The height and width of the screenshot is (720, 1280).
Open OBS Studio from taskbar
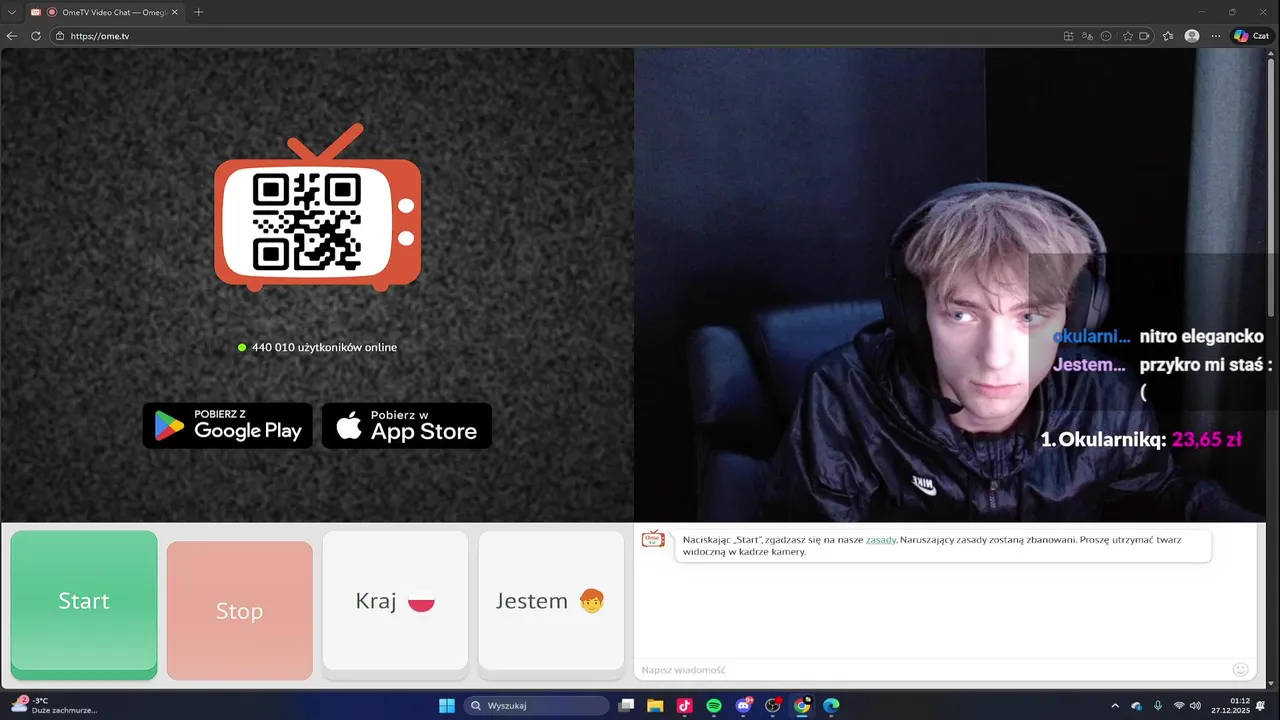pos(772,706)
